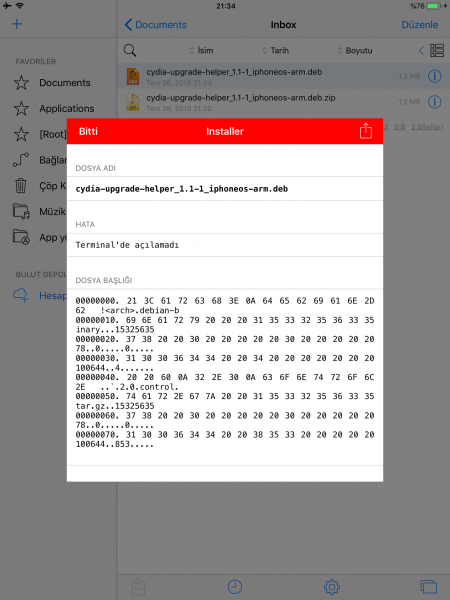The image size is (450, 600).
Task: Toggle the list view layout icon
Action: [x=437, y=50]
